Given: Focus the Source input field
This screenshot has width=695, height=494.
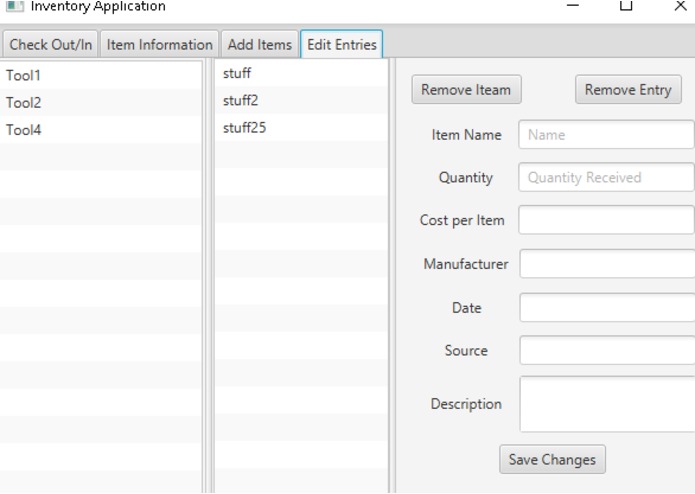Looking at the screenshot, I should pos(607,350).
